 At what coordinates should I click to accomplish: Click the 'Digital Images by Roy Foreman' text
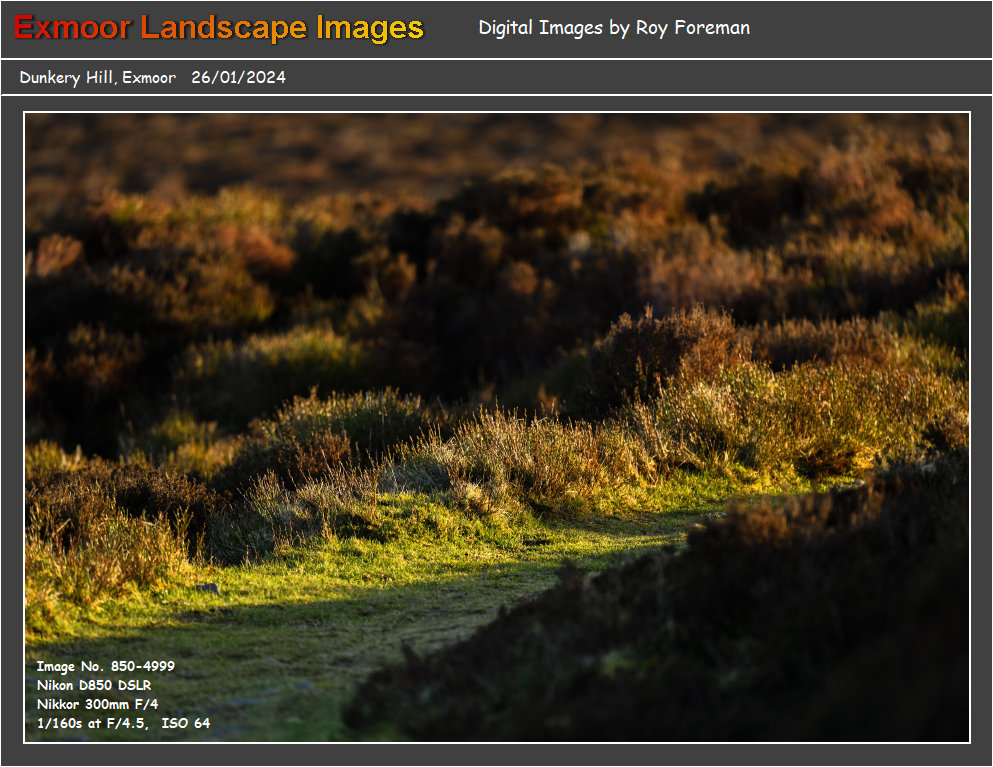[x=614, y=28]
